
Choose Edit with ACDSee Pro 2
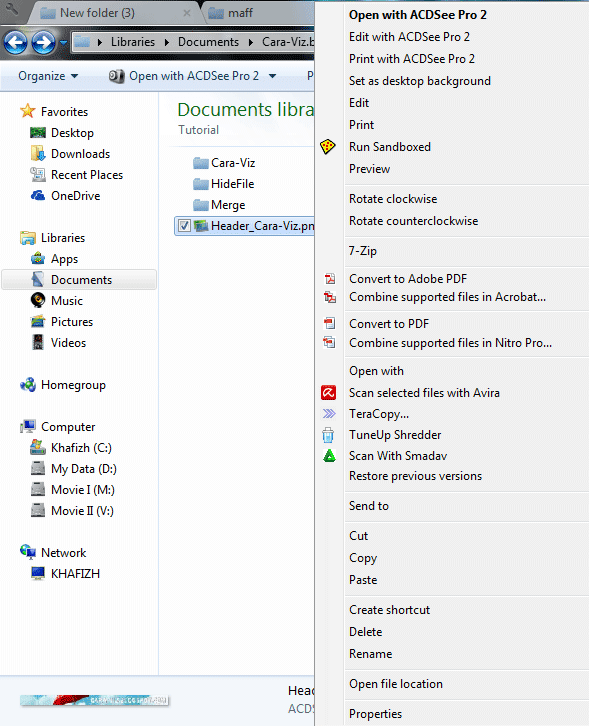tap(409, 37)
